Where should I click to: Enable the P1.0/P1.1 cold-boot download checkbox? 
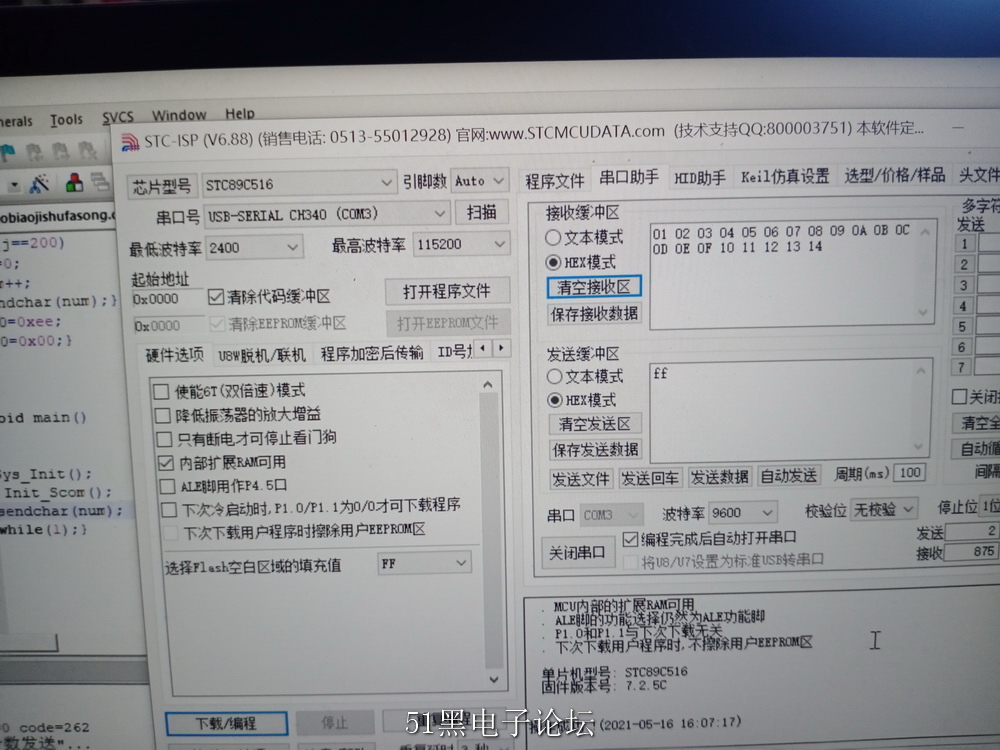click(169, 510)
